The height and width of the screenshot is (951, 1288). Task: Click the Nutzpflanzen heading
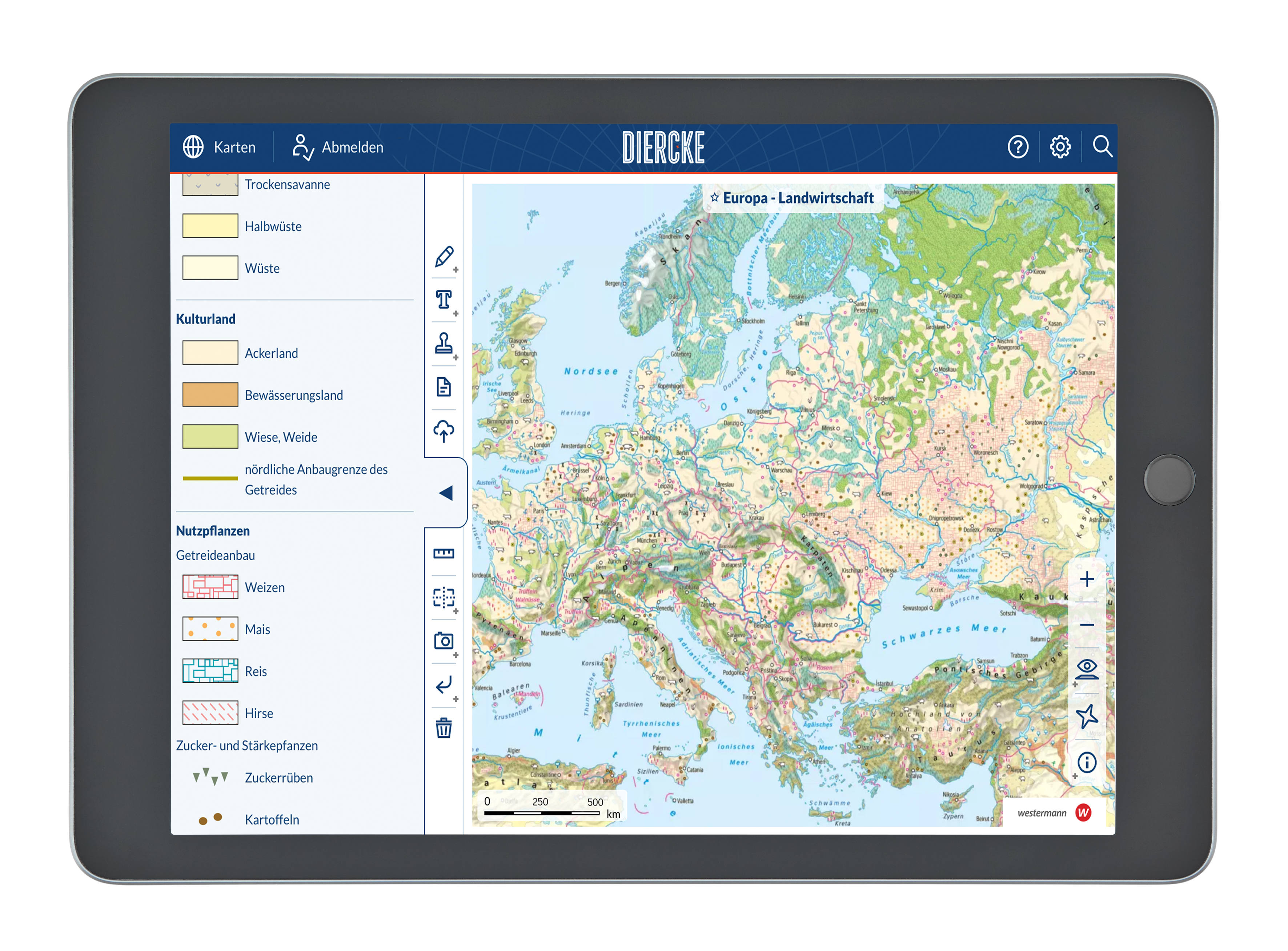click(213, 531)
